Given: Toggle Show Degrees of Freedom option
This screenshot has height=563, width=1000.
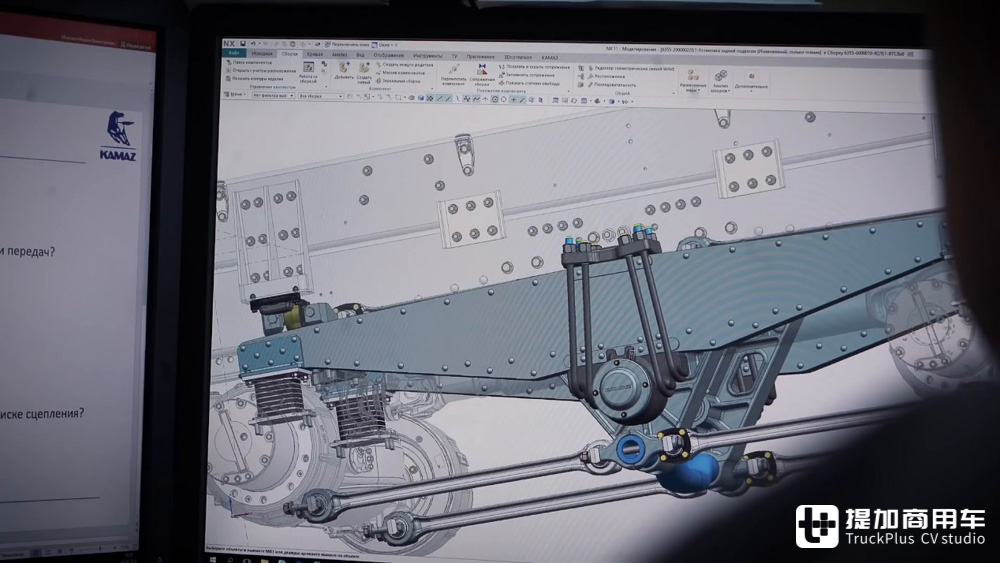Looking at the screenshot, I should click(532, 83).
